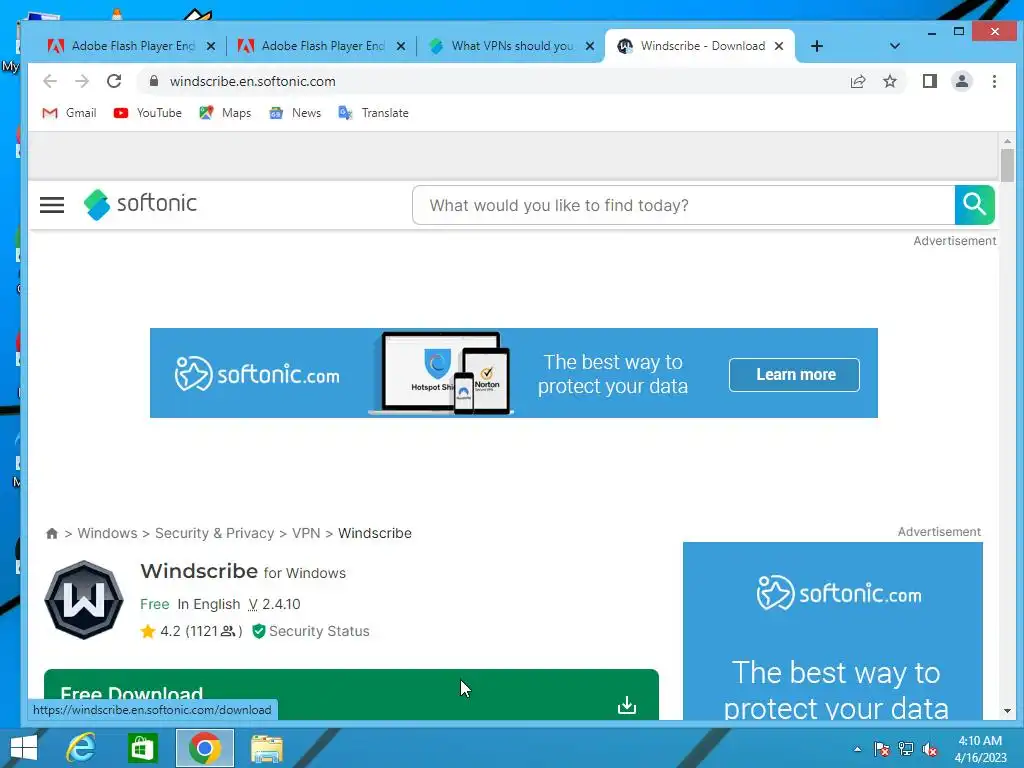1024x768 pixels.
Task: Bookmark this page with the star icon
Action: tap(889, 81)
